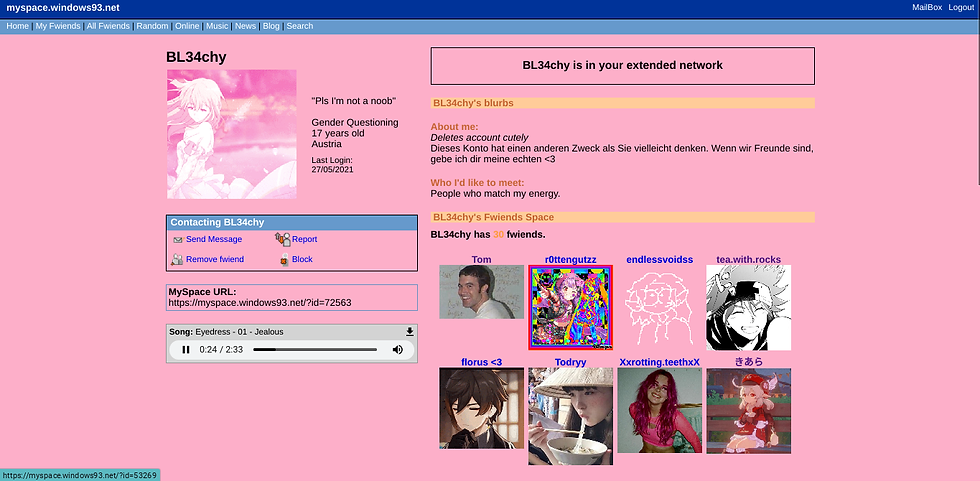Open Blog in the nav bar

(271, 26)
